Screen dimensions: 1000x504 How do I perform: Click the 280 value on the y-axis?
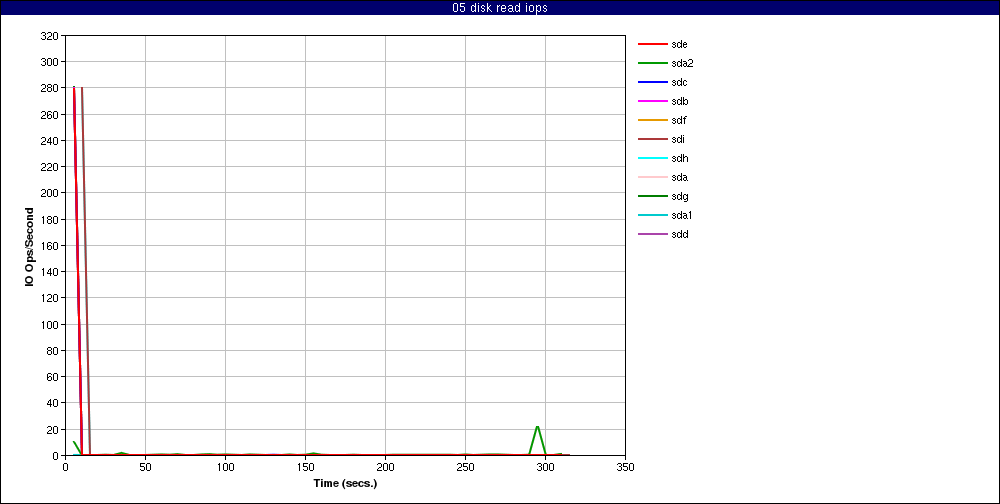[49, 88]
